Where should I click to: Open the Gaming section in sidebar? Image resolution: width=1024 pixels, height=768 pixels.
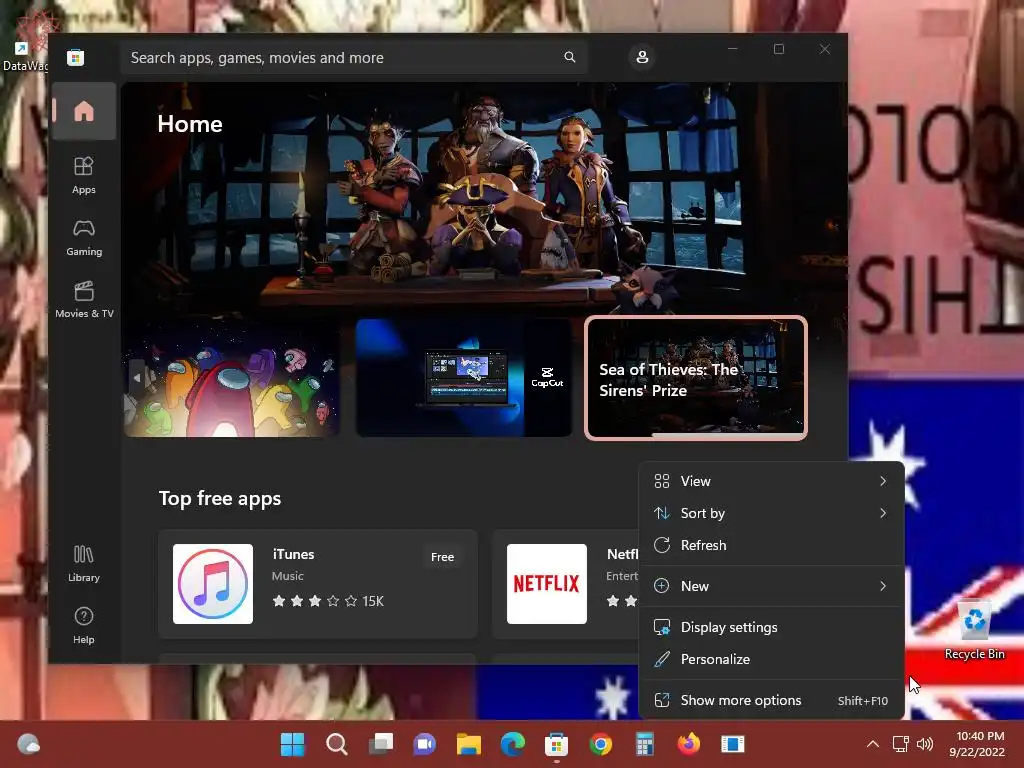click(x=84, y=238)
